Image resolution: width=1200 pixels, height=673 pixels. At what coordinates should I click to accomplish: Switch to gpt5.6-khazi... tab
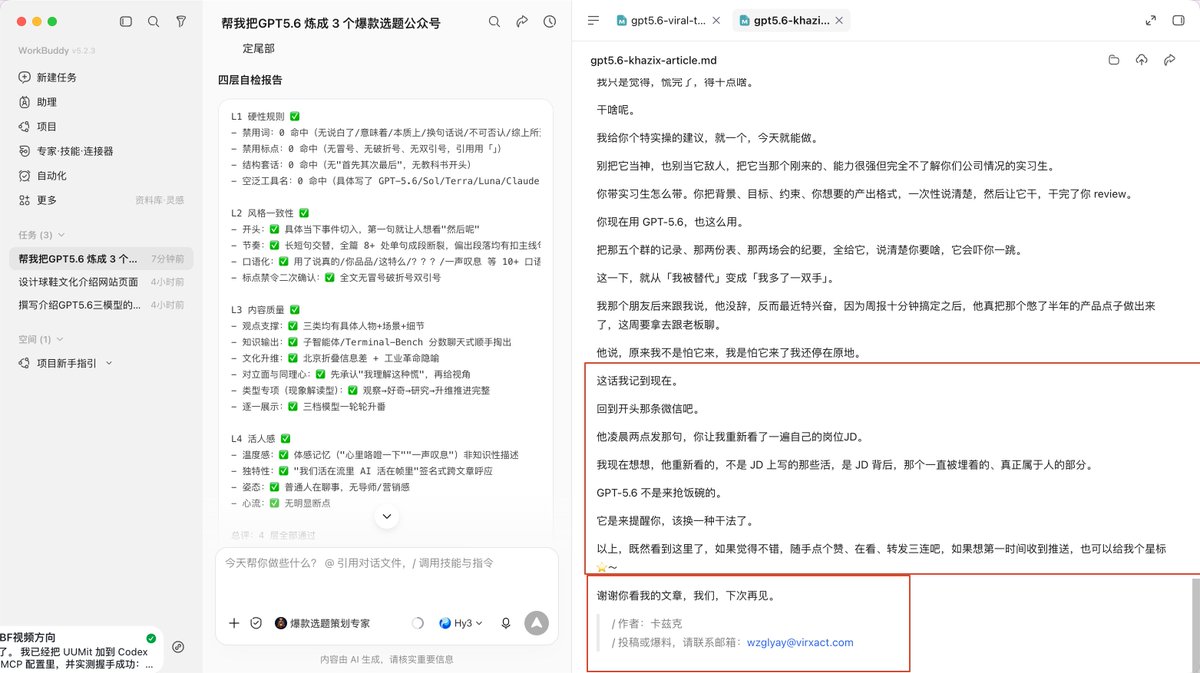(x=787, y=20)
